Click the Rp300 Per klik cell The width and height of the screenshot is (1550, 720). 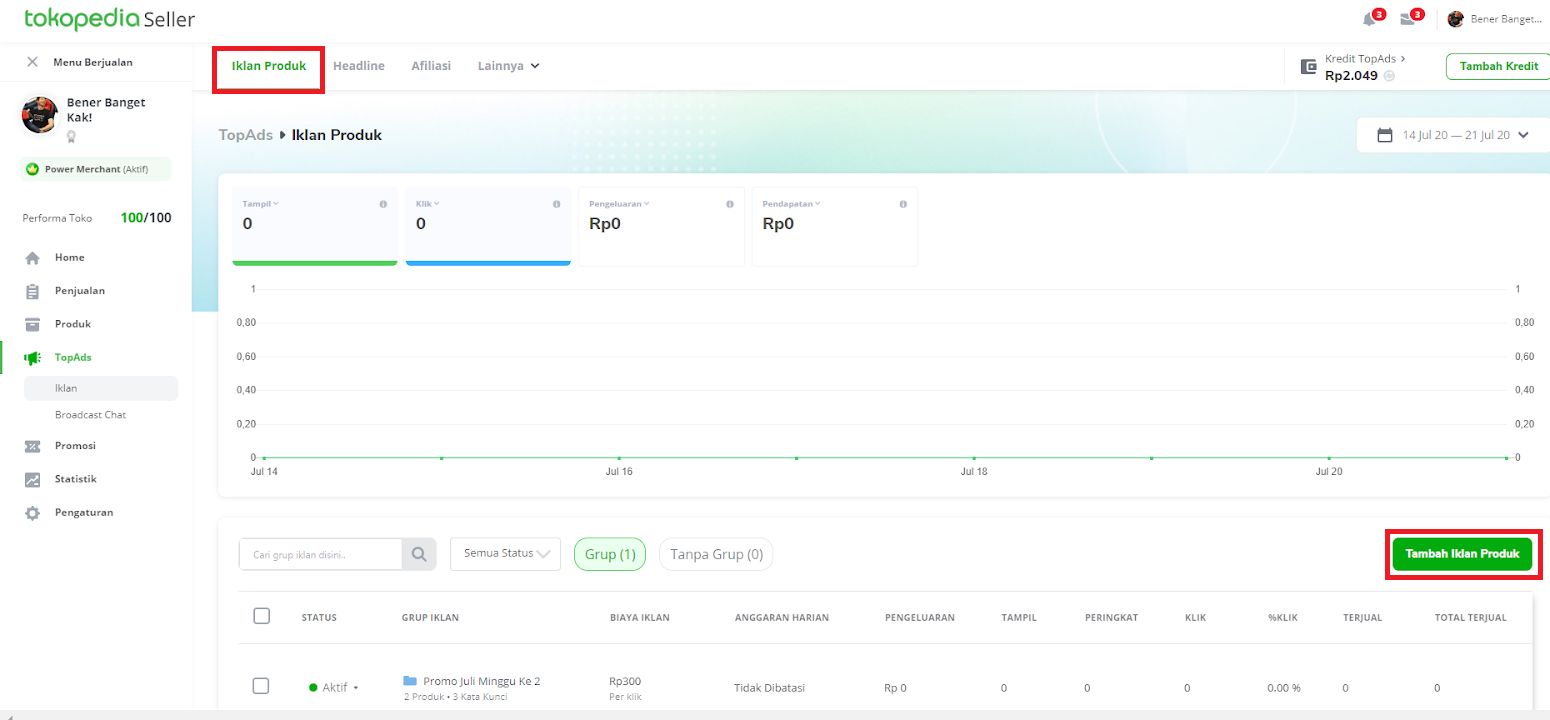point(626,688)
